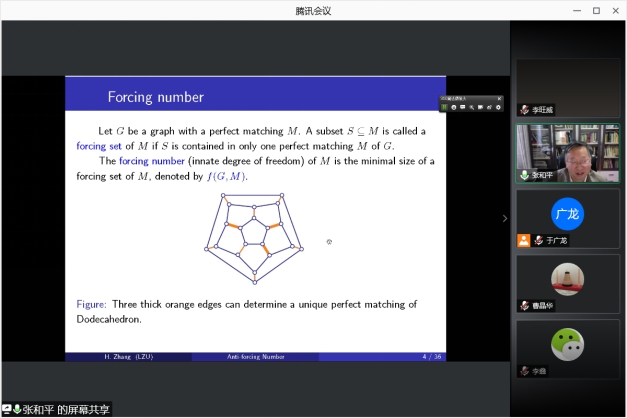Click green microphone icon beside 张和平

pyautogui.click(x=524, y=175)
